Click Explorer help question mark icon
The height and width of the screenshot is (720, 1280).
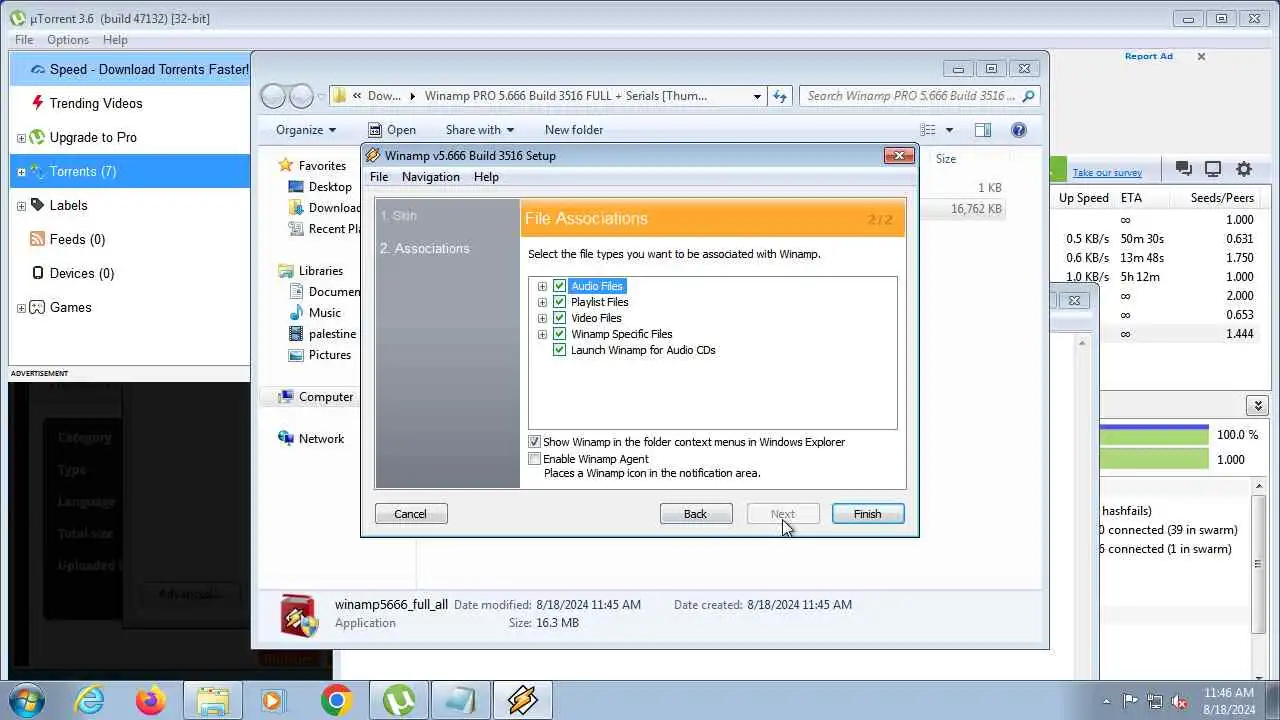pyautogui.click(x=1019, y=129)
